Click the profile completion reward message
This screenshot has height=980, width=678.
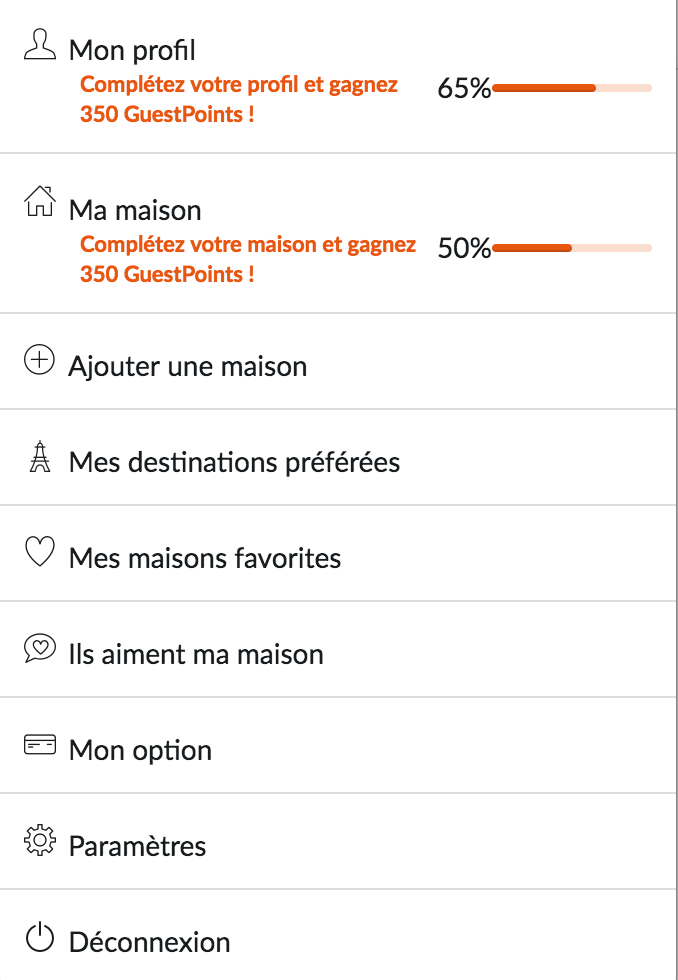click(239, 100)
